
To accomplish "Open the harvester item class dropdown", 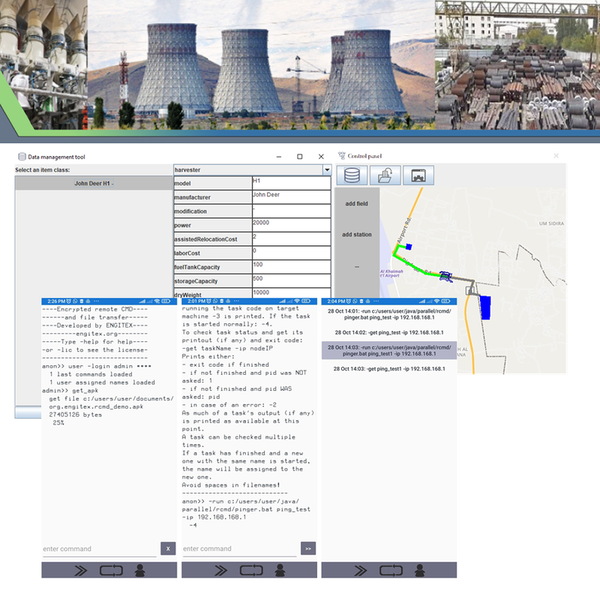I will [326, 171].
